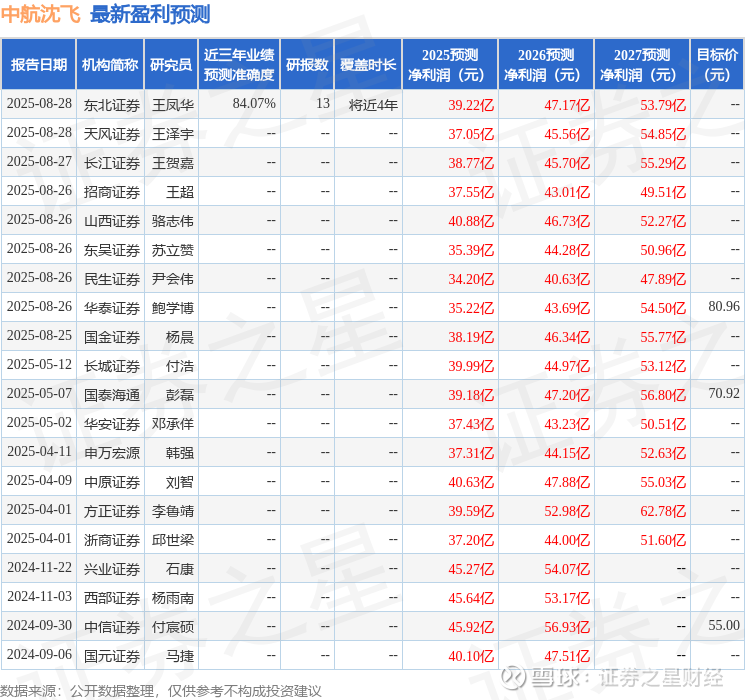
Task: Select the 2025-08-25 report date
Action: 39,336
